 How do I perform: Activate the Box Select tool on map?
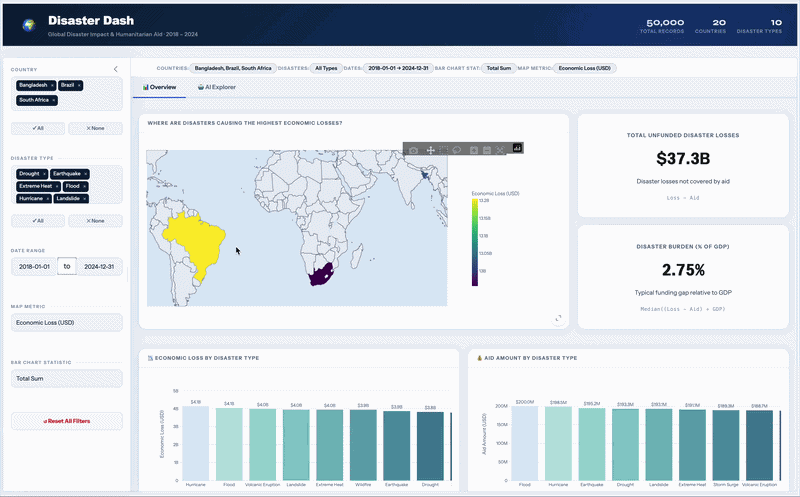coord(444,150)
